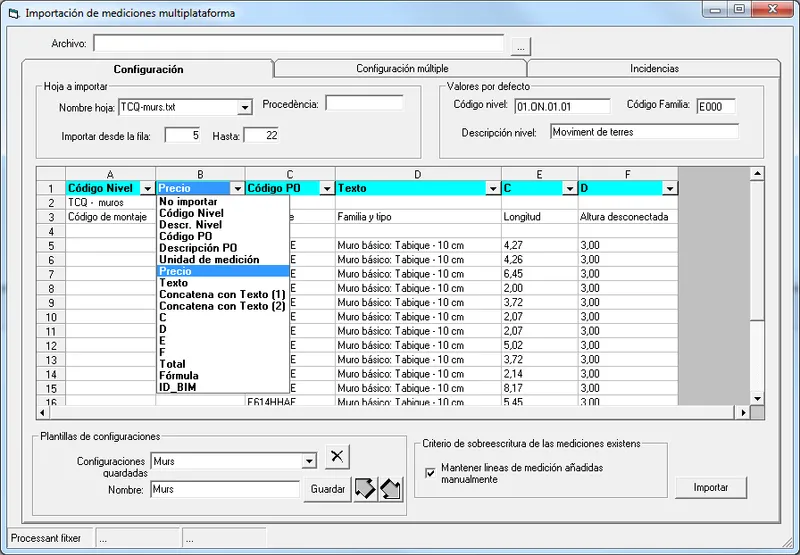Select Descr. Nivel option
This screenshot has width=800, height=555.
pyautogui.click(x=223, y=225)
